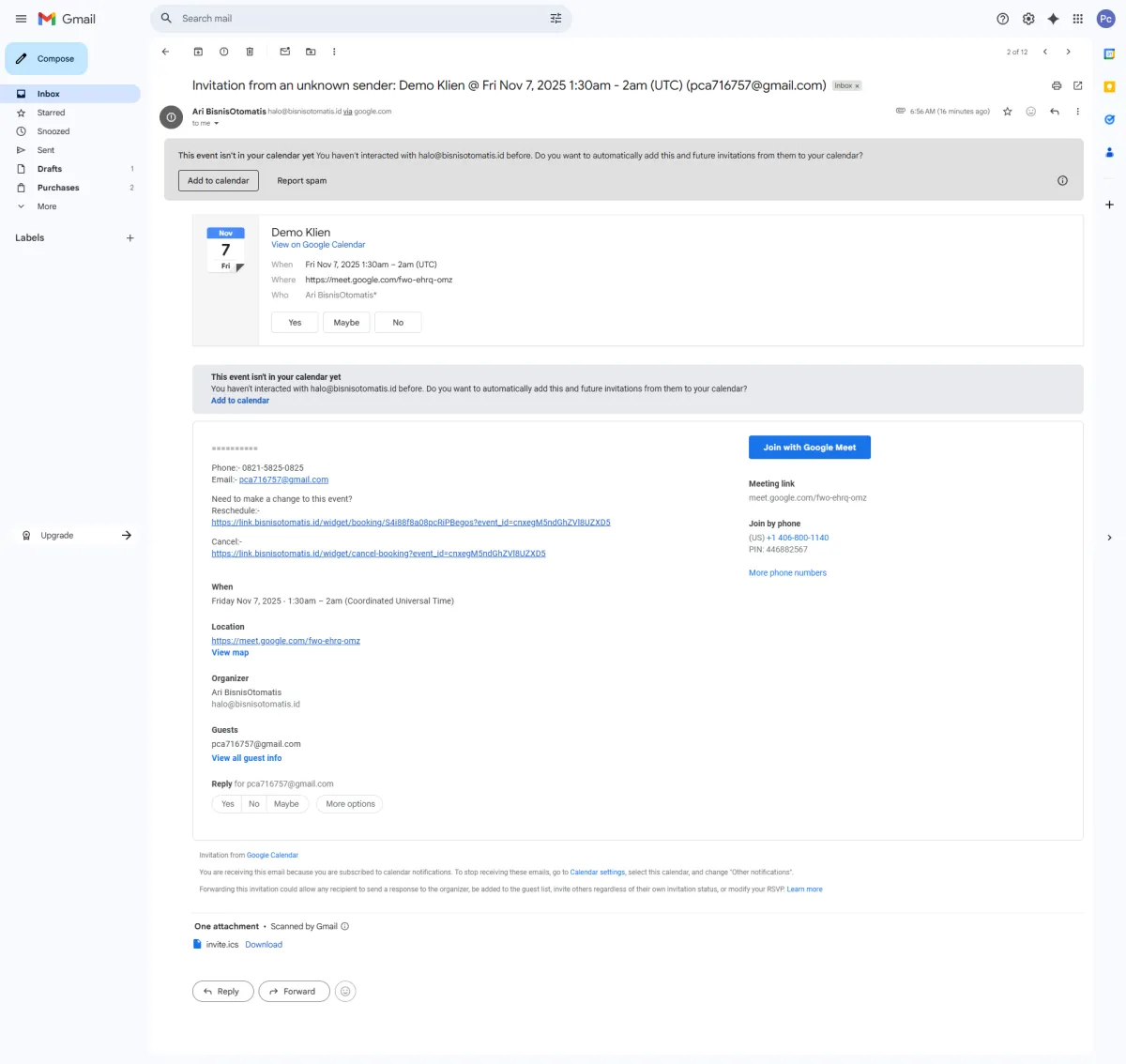Hide the side panel chevron
This screenshot has height=1064, width=1126.
coord(1109,538)
